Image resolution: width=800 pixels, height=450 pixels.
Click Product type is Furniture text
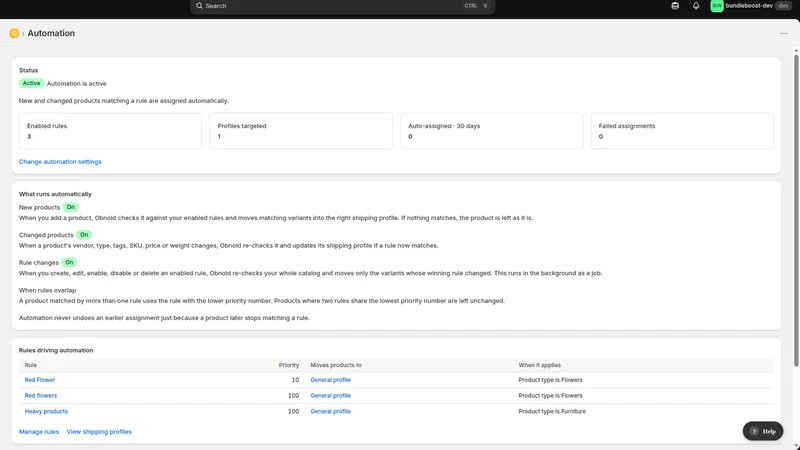pyautogui.click(x=552, y=411)
